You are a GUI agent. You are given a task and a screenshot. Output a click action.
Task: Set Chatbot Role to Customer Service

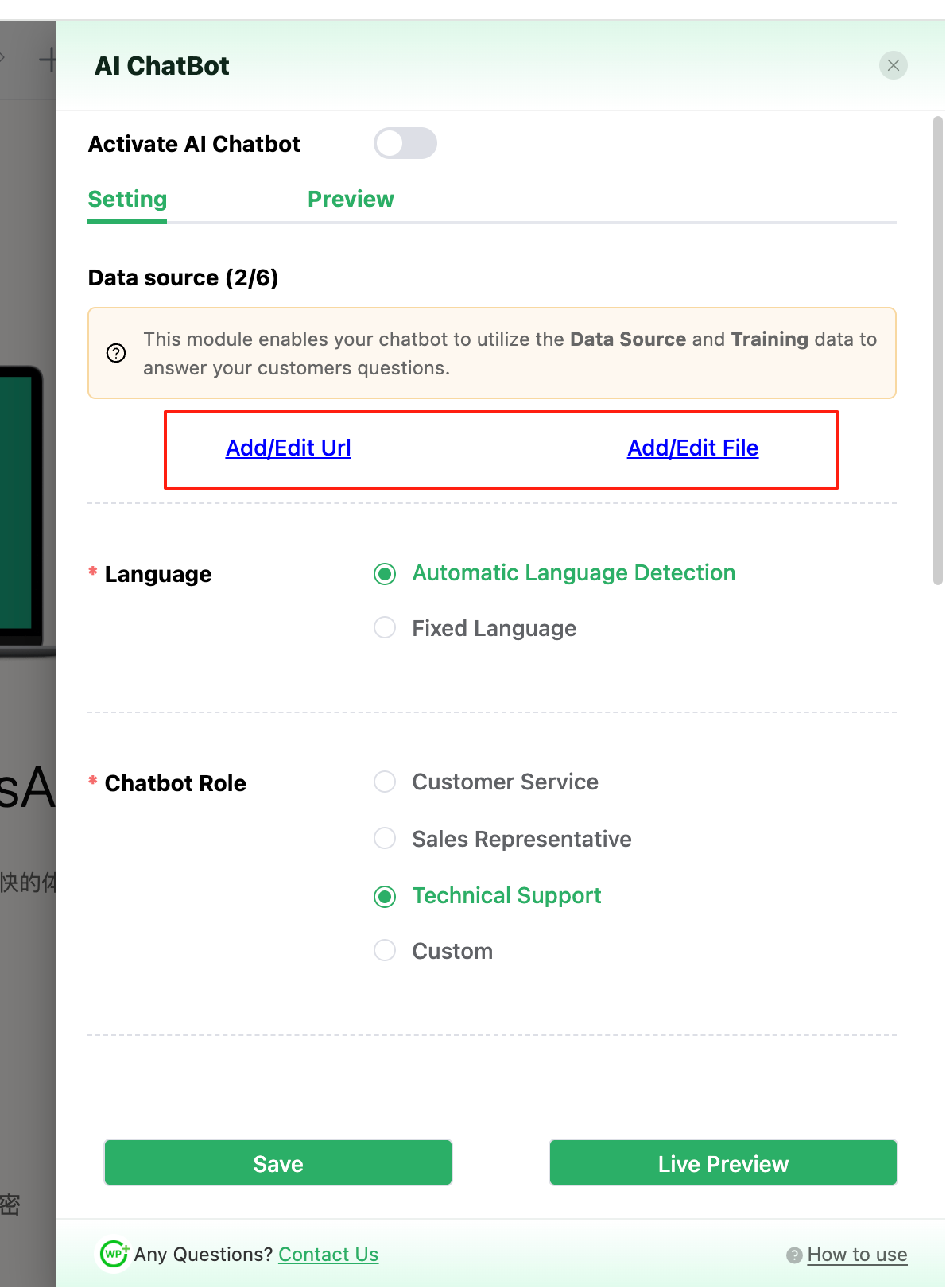click(384, 782)
